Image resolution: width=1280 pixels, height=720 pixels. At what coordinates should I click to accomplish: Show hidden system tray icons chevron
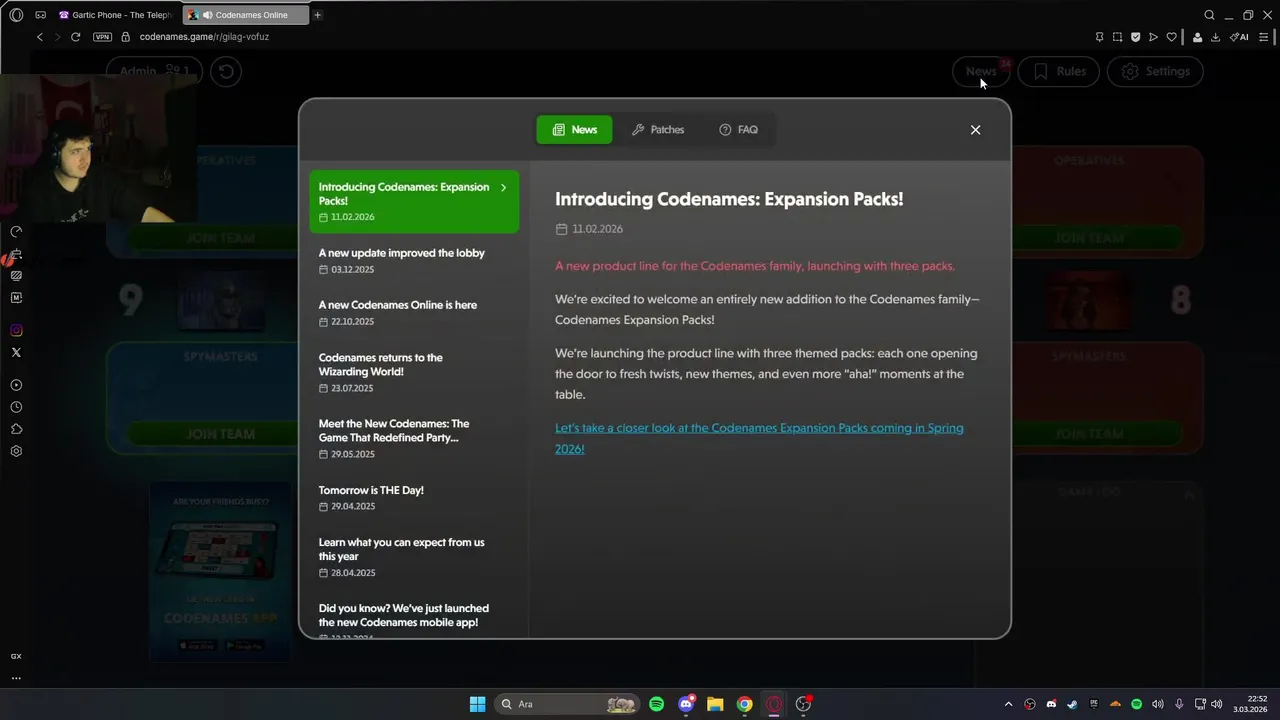click(1008, 704)
